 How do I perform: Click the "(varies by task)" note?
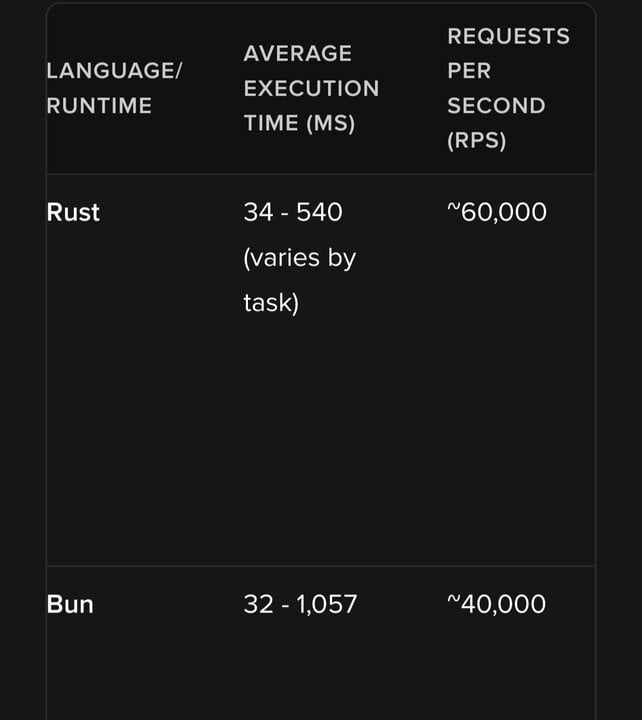(299, 280)
